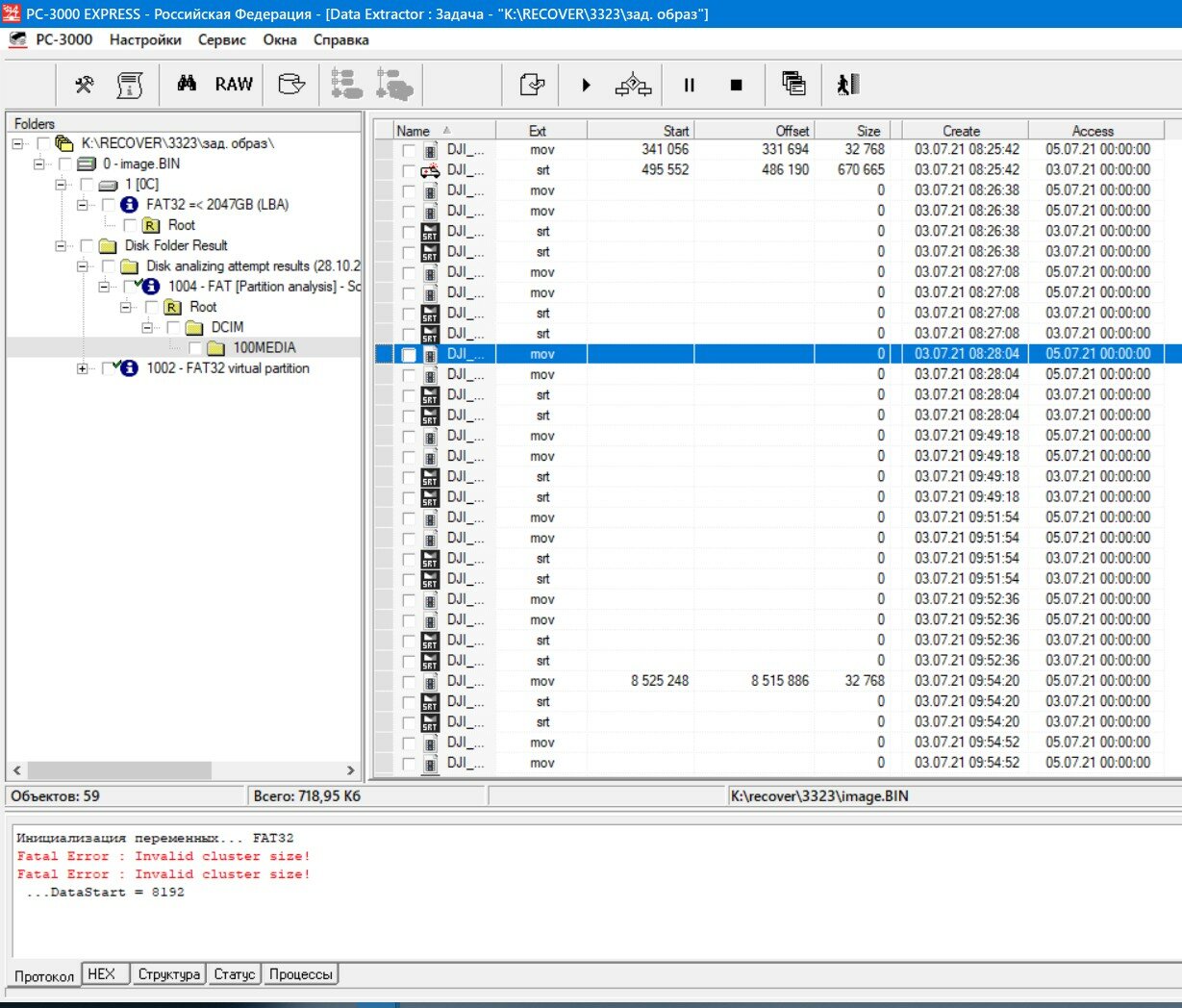1182x1008 pixels.
Task: Click the greyed tree-structure toolbar icon
Action: 346,85
